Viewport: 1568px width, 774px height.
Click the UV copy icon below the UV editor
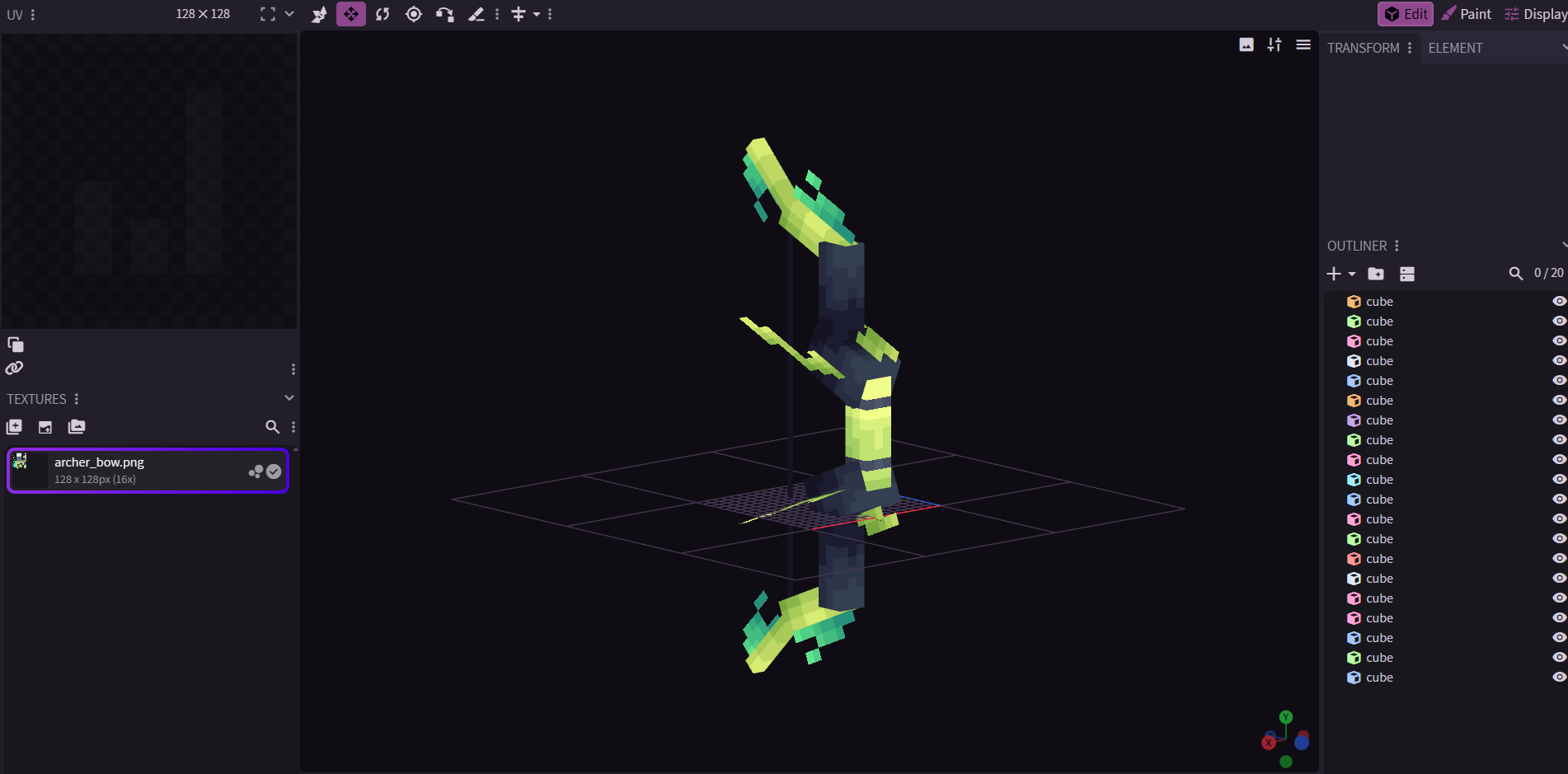coord(16,345)
